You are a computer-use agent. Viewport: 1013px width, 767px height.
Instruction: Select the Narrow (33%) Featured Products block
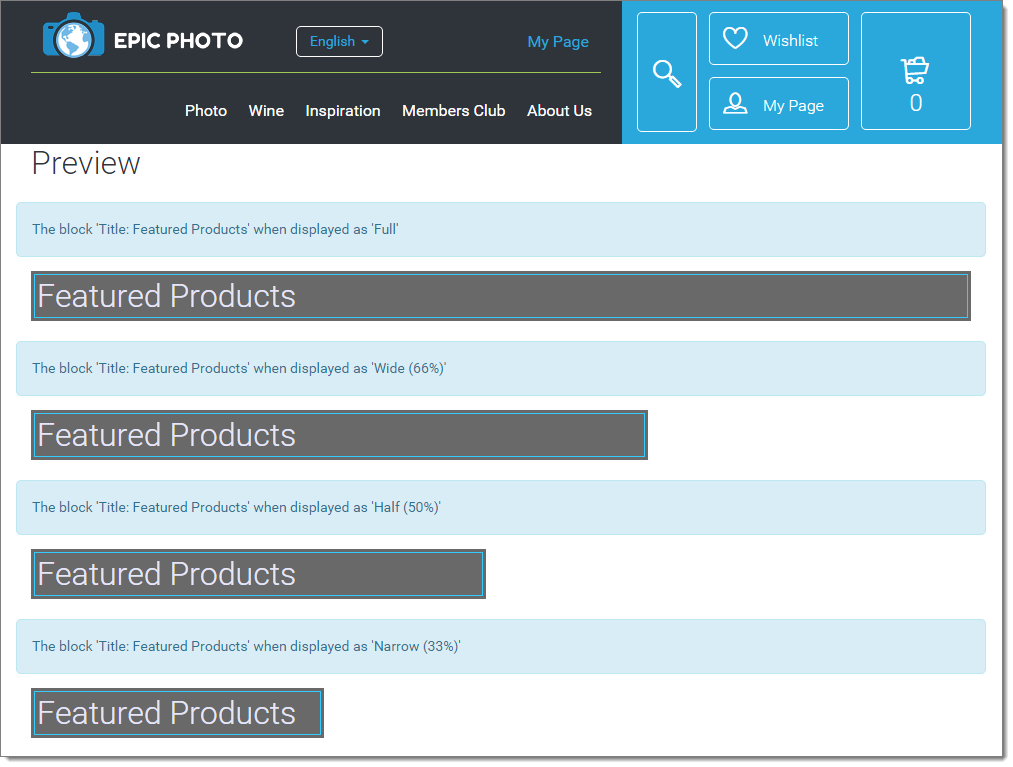pyautogui.click(x=177, y=713)
